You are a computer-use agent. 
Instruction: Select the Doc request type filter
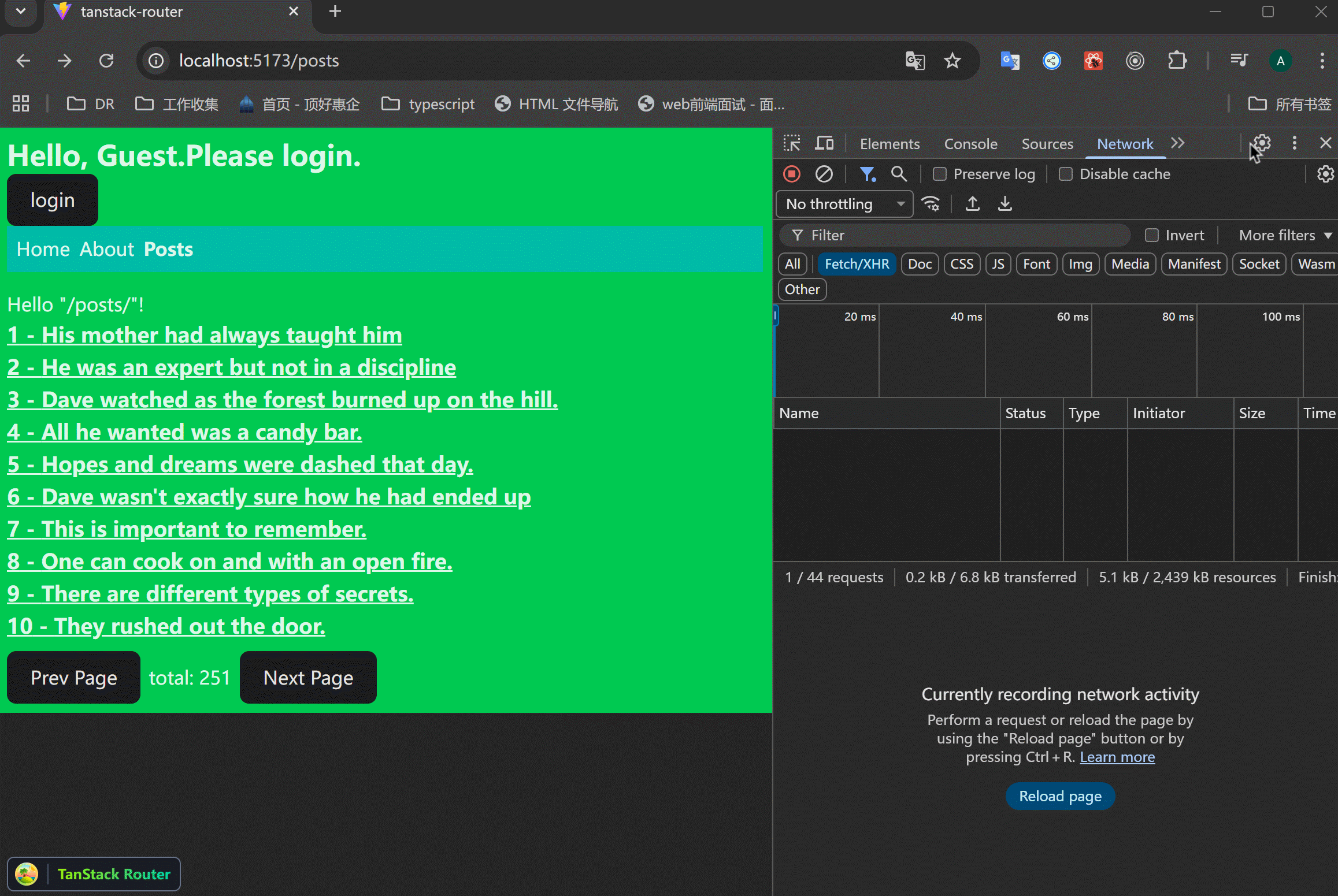point(920,264)
